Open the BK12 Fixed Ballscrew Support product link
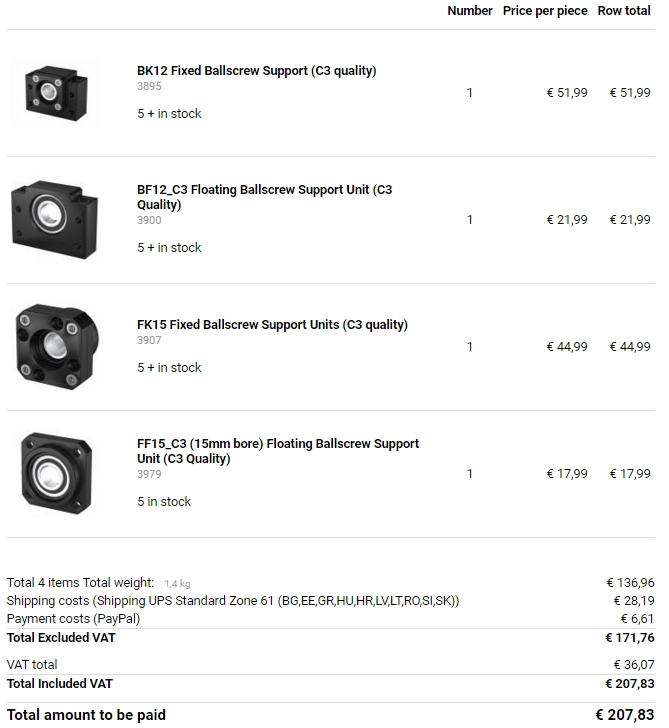This screenshot has width=669, height=728. click(x=256, y=71)
